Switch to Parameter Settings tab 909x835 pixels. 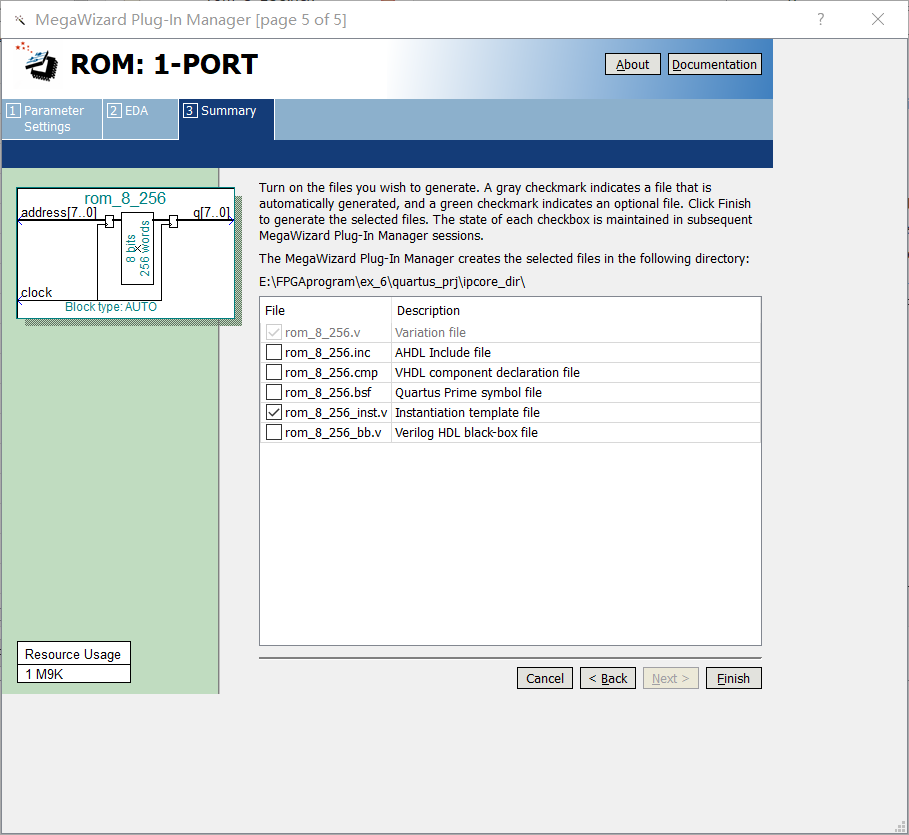[52, 119]
